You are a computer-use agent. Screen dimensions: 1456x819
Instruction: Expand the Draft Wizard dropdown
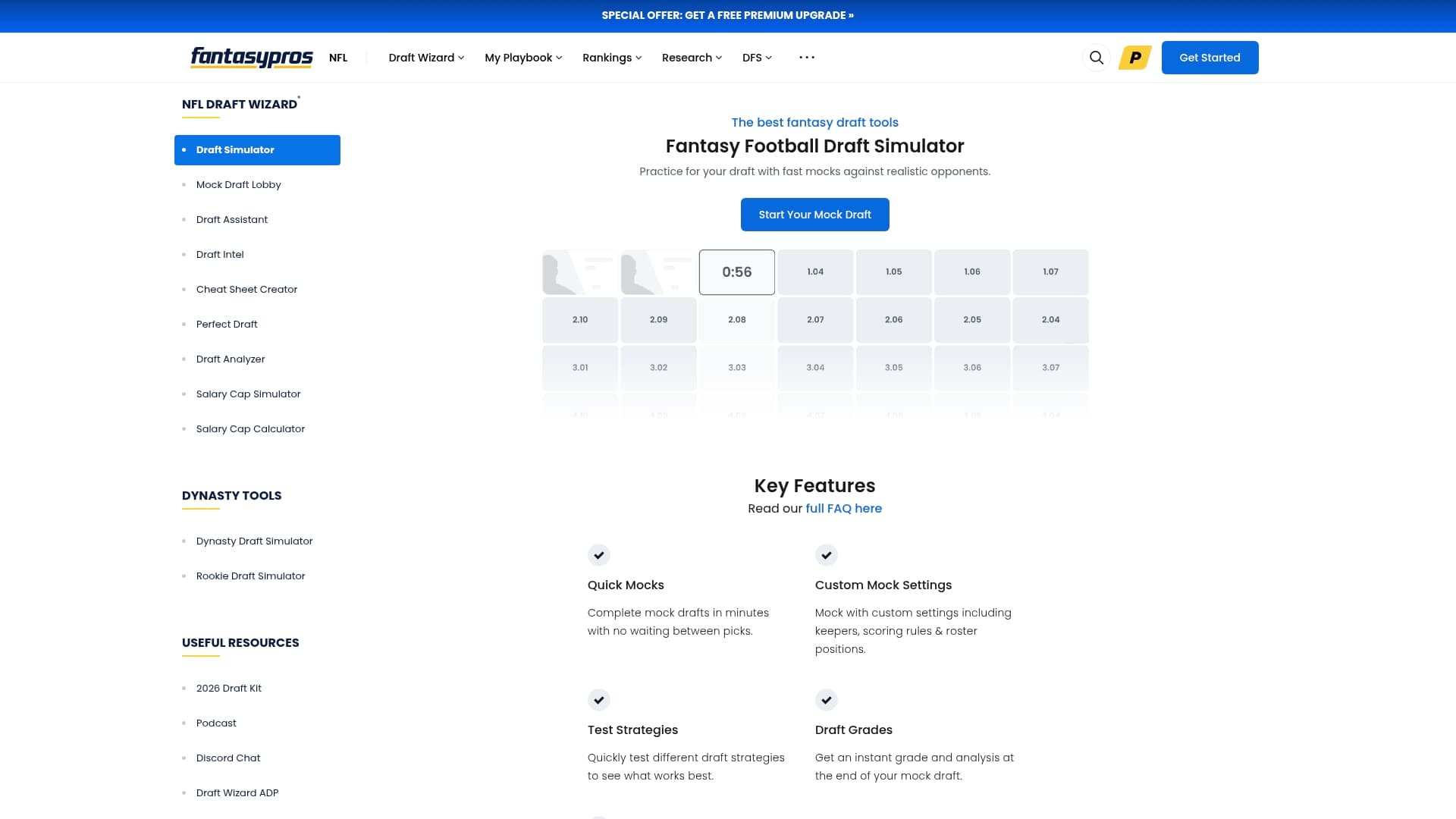click(x=426, y=58)
